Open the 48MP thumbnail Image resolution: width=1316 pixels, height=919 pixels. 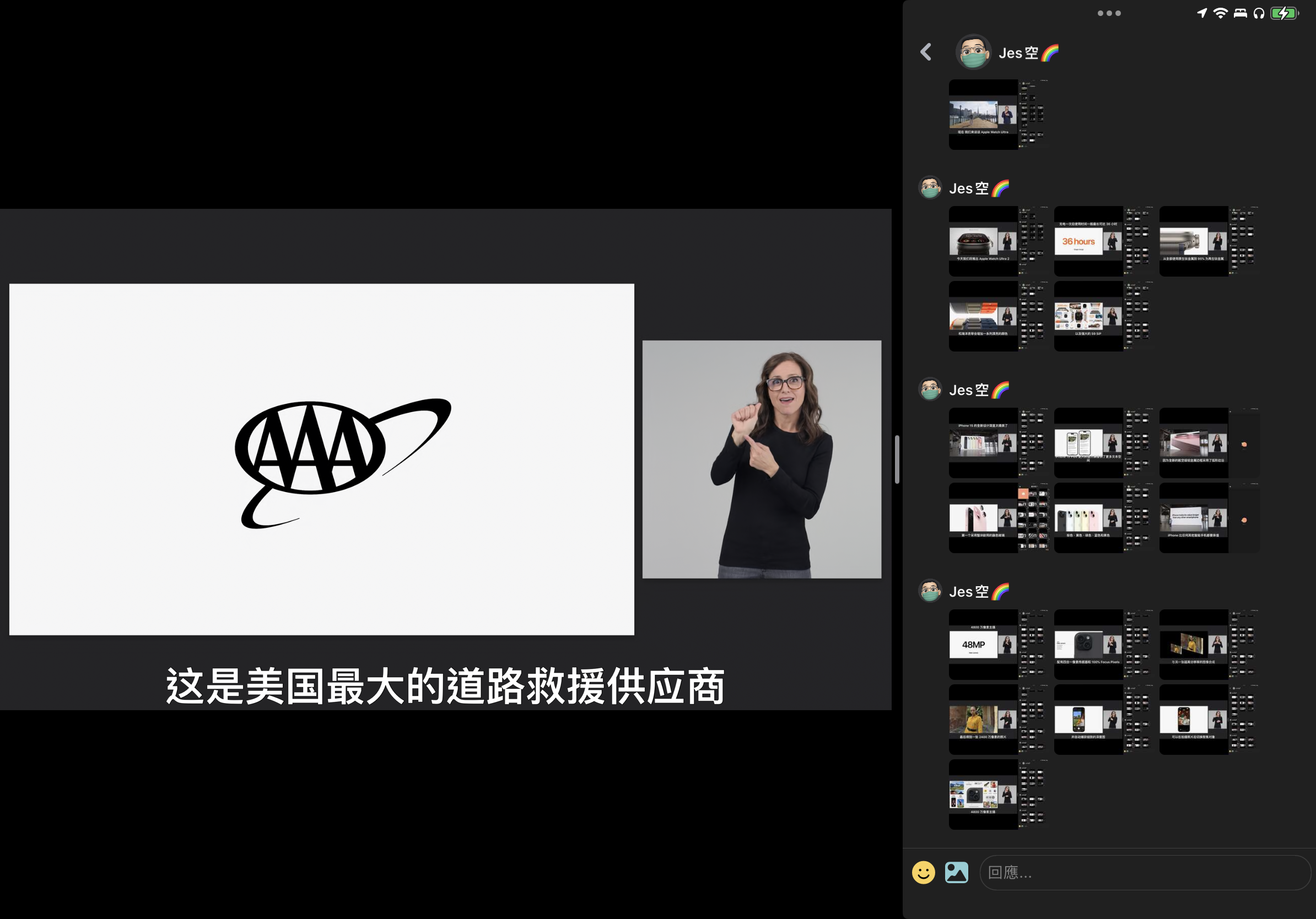[x=999, y=645]
